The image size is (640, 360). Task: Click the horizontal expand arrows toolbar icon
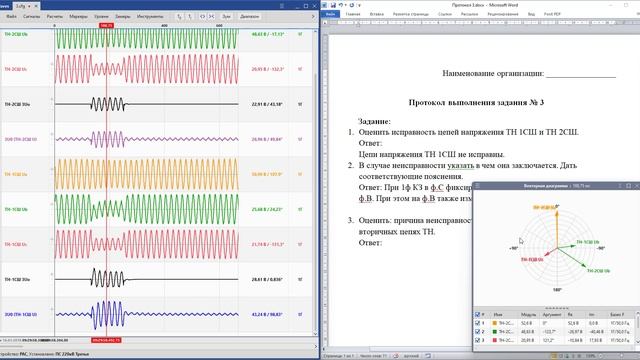[x=202, y=17]
